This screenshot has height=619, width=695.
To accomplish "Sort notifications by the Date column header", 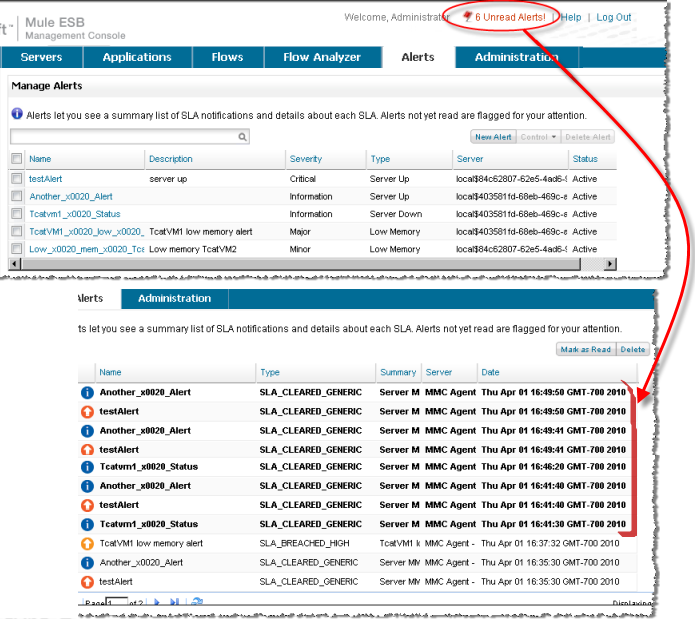I will click(490, 372).
